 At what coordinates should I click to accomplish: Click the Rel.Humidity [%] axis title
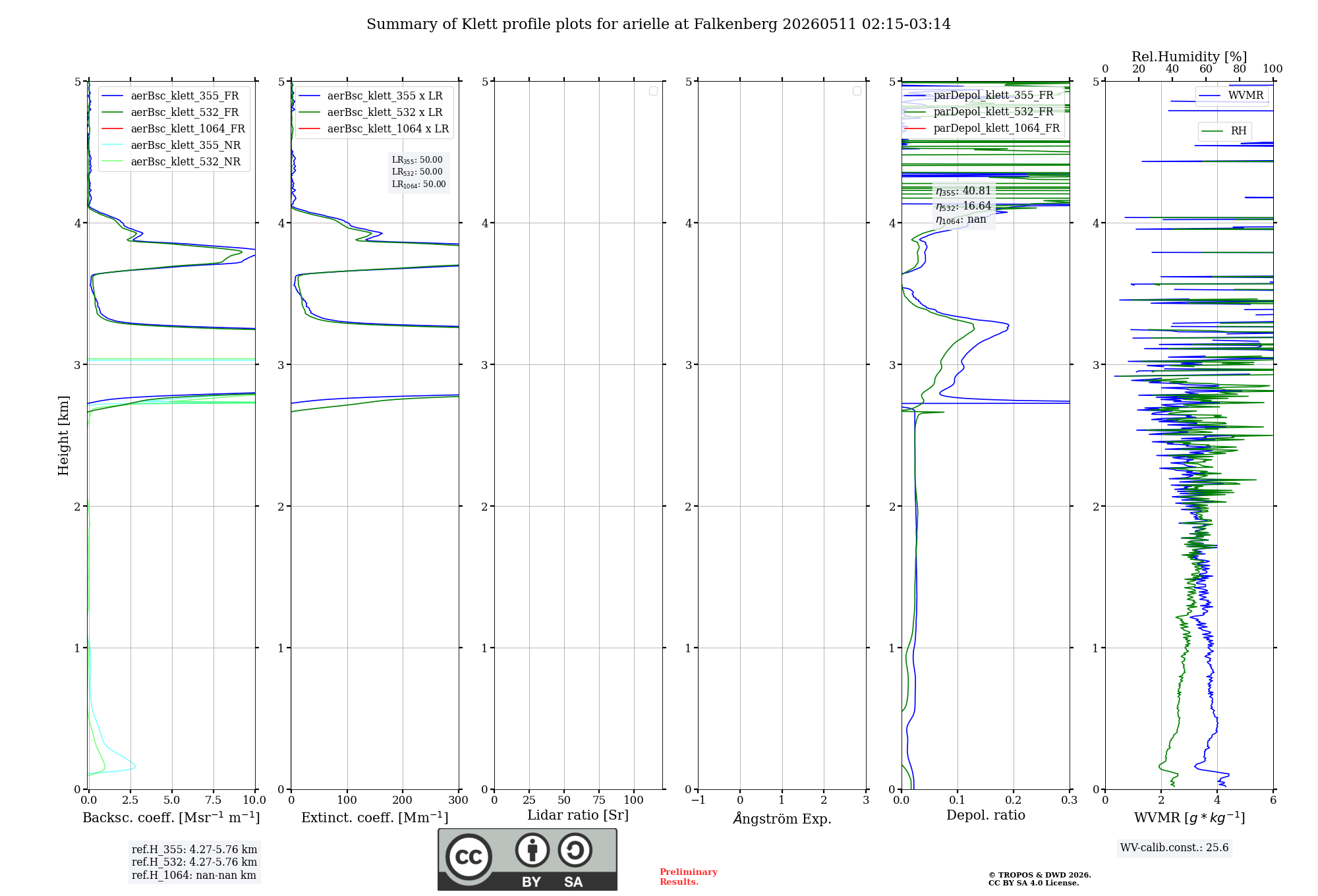click(1189, 57)
